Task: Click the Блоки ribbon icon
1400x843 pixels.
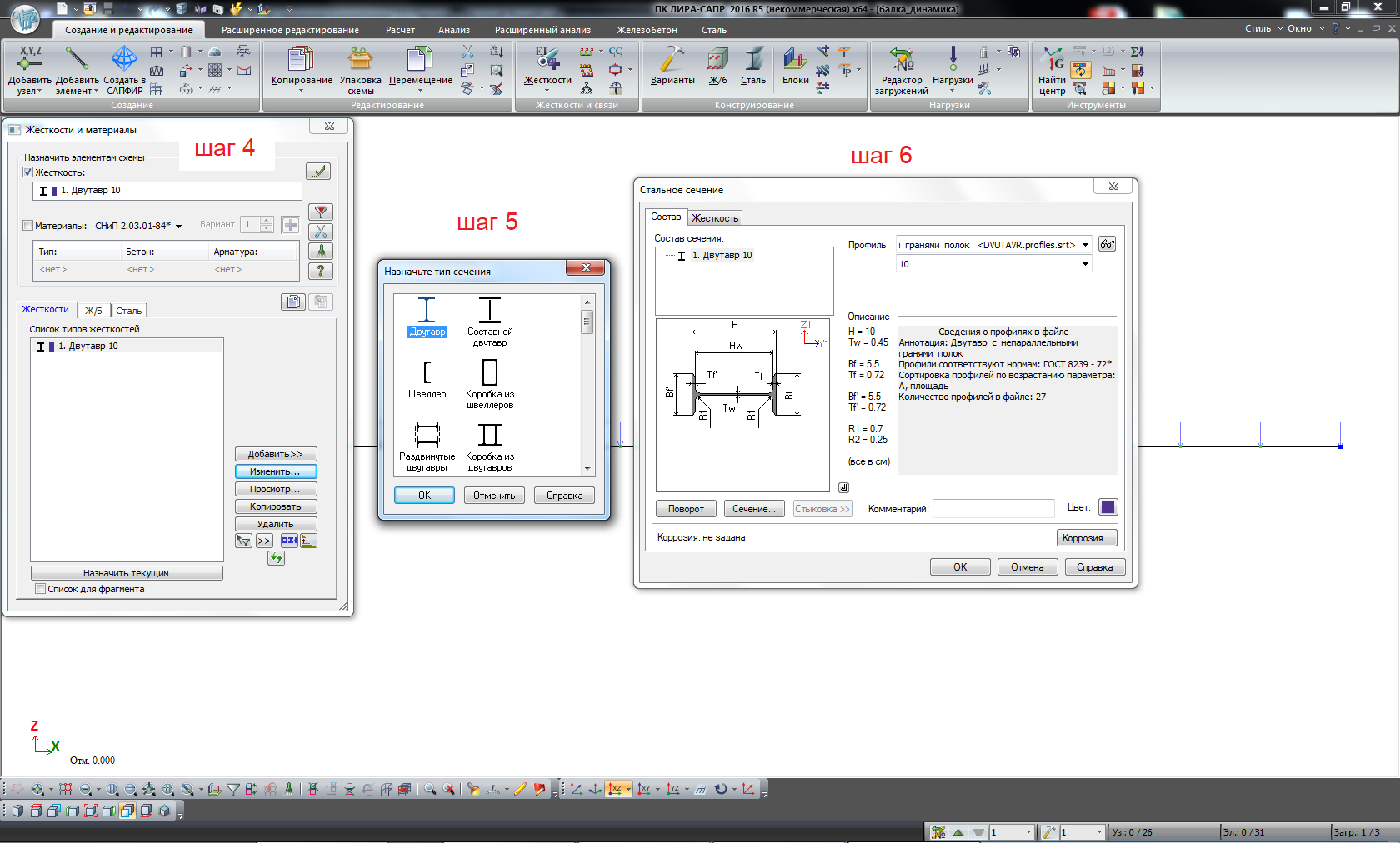Action: pyautogui.click(x=795, y=59)
